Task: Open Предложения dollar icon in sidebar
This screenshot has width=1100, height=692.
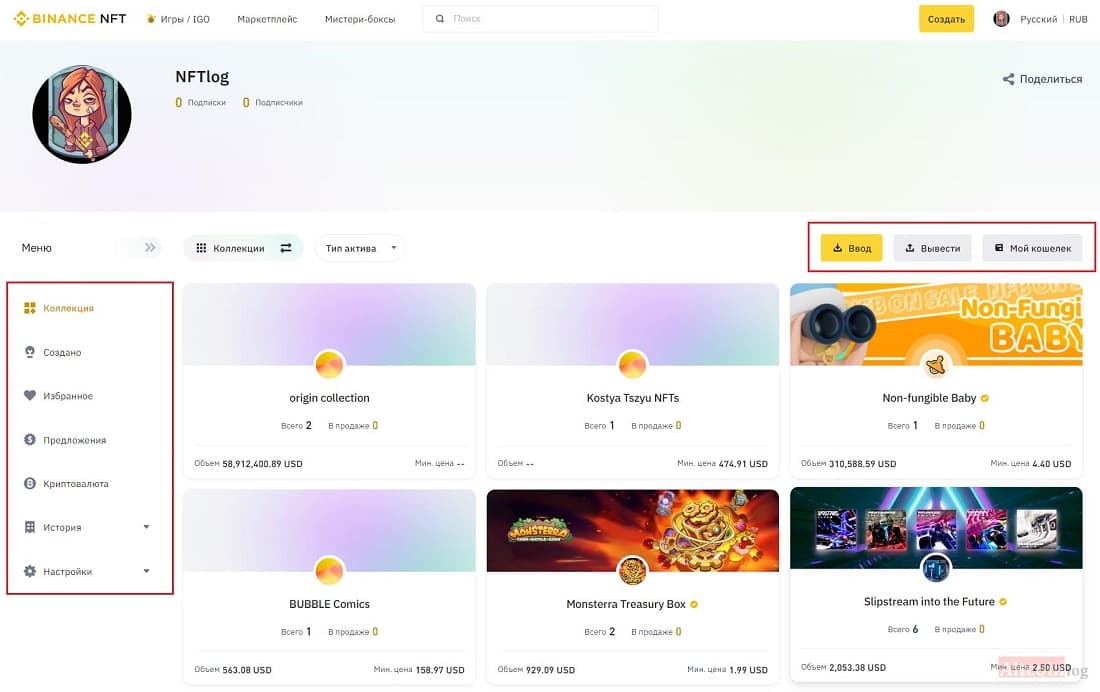Action: (x=29, y=439)
